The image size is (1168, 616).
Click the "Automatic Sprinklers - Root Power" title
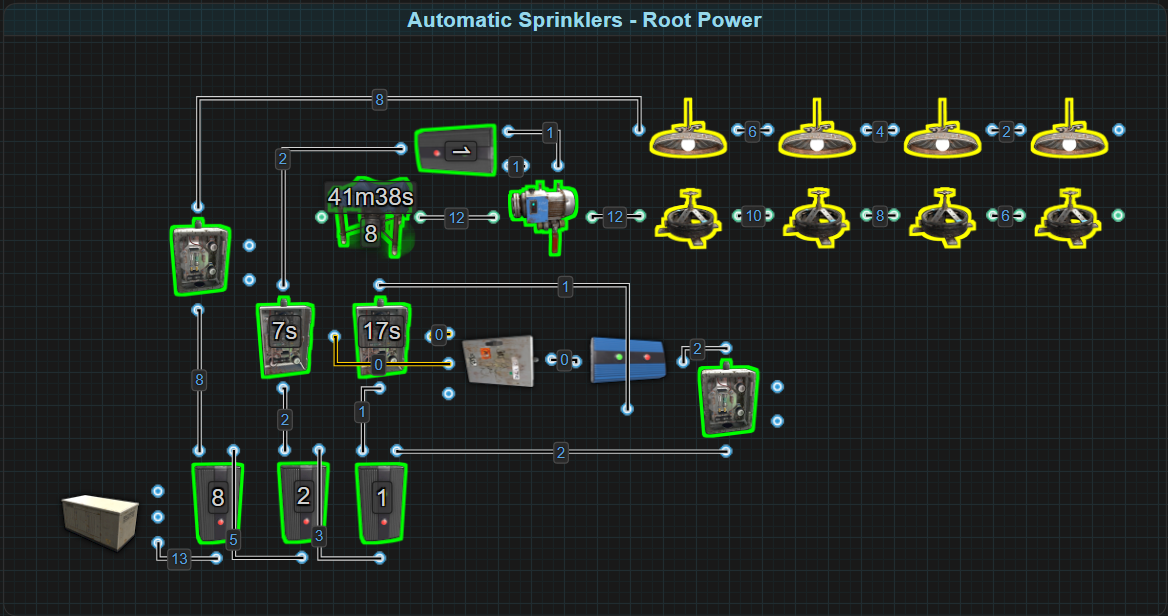tap(584, 20)
